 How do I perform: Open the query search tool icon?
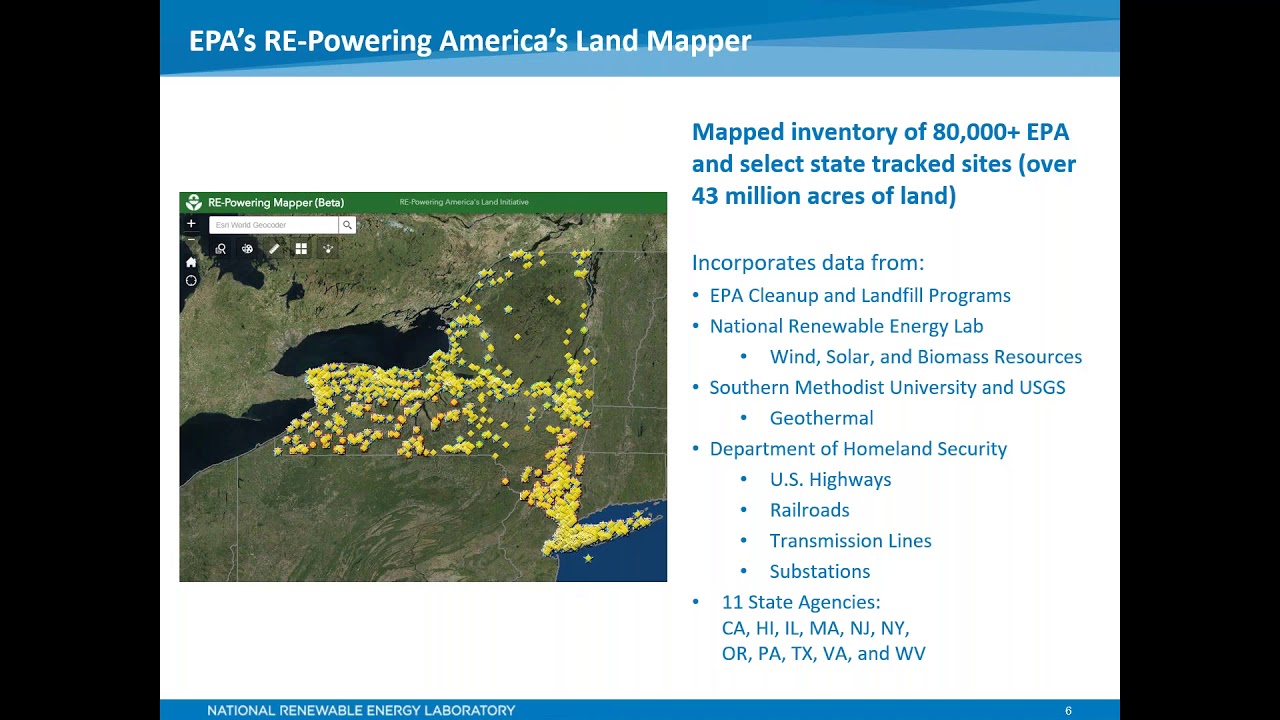(x=221, y=249)
